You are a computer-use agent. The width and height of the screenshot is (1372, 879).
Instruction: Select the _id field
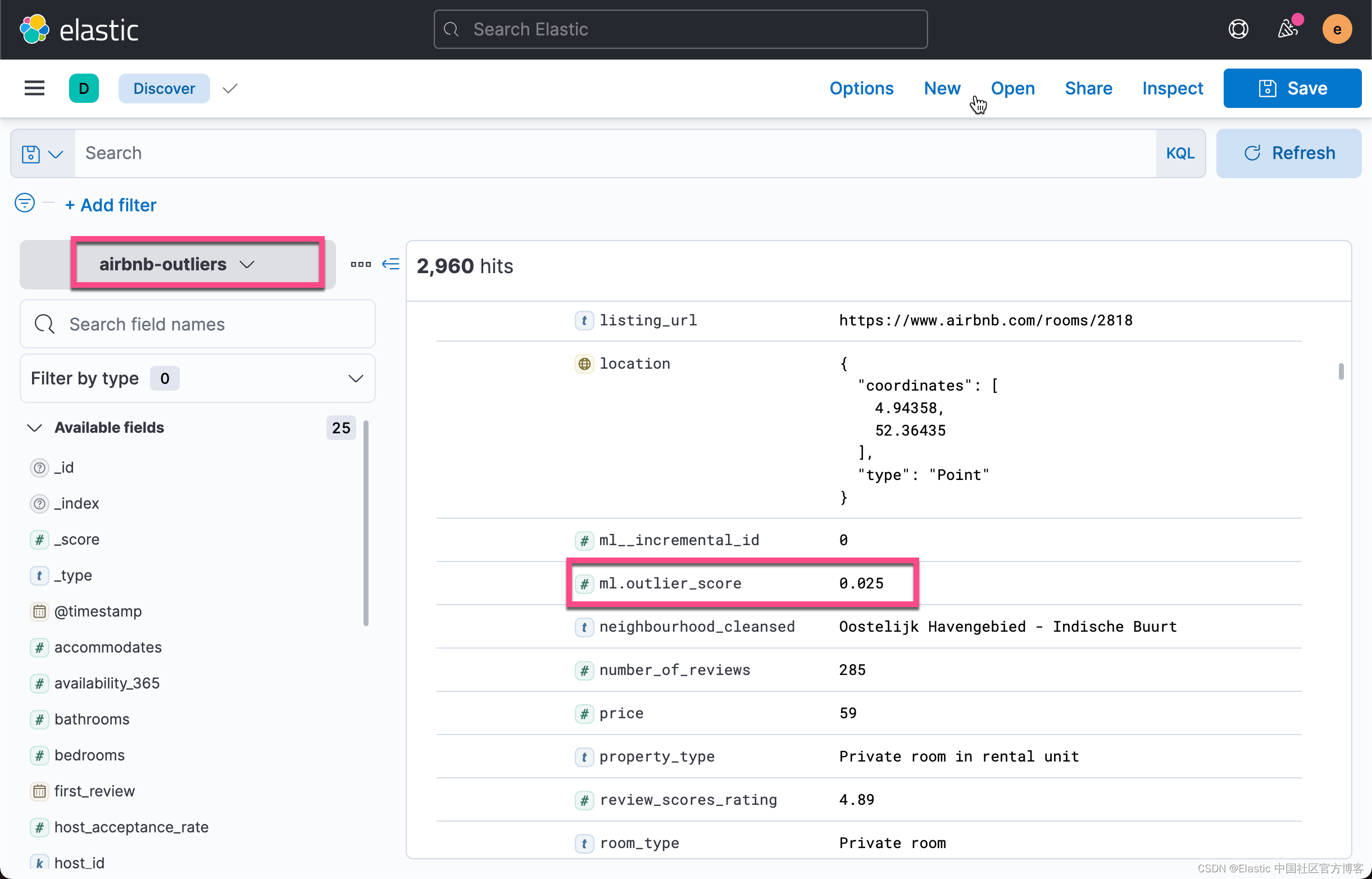pos(64,468)
